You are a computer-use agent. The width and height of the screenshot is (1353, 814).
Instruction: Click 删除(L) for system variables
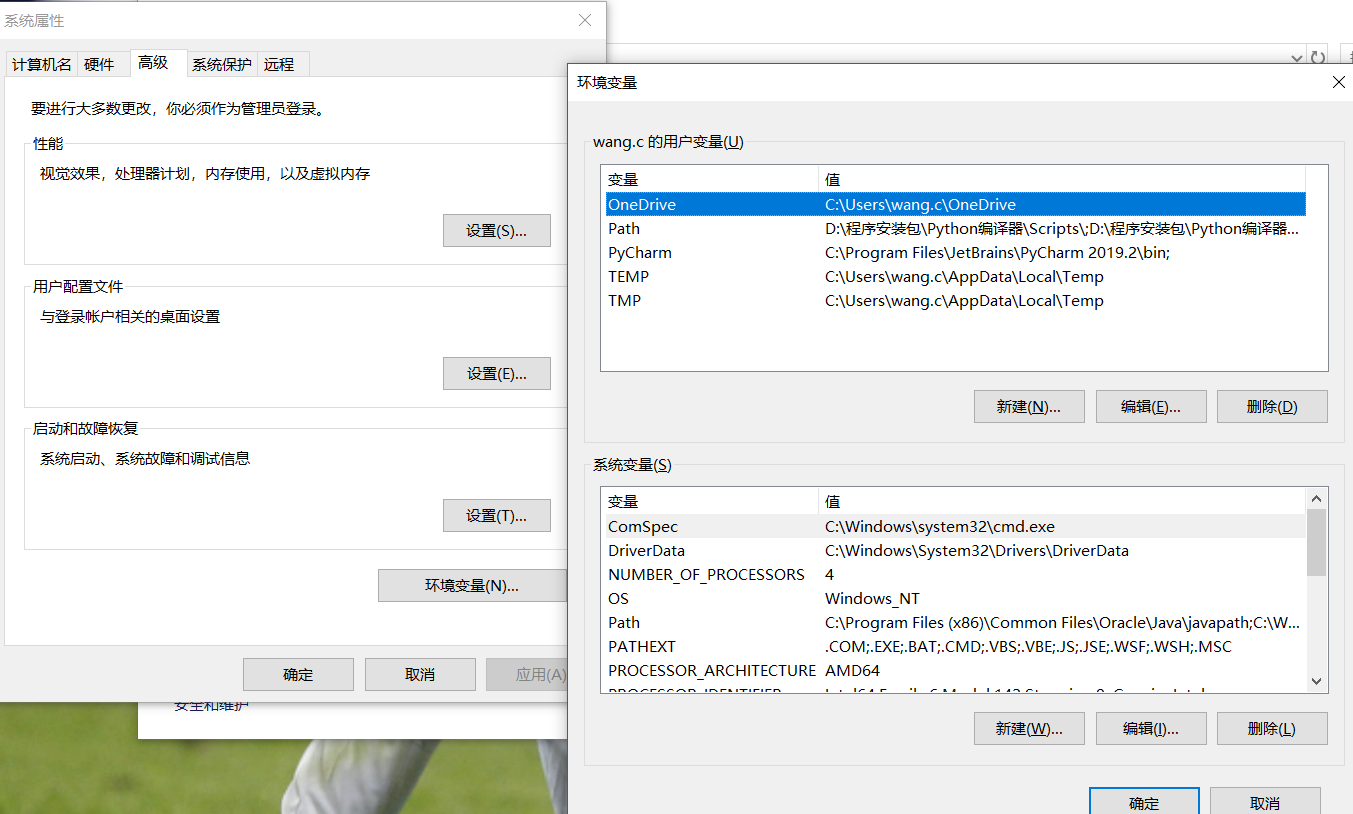click(1272, 728)
